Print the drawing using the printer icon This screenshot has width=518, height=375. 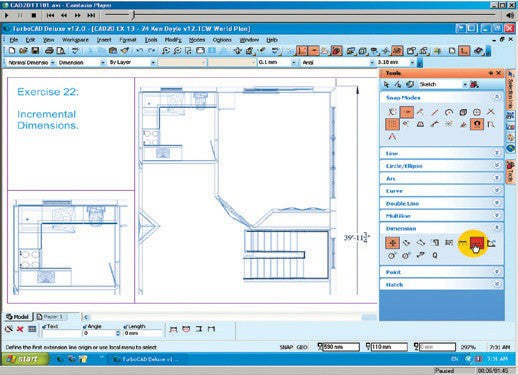(x=49, y=51)
